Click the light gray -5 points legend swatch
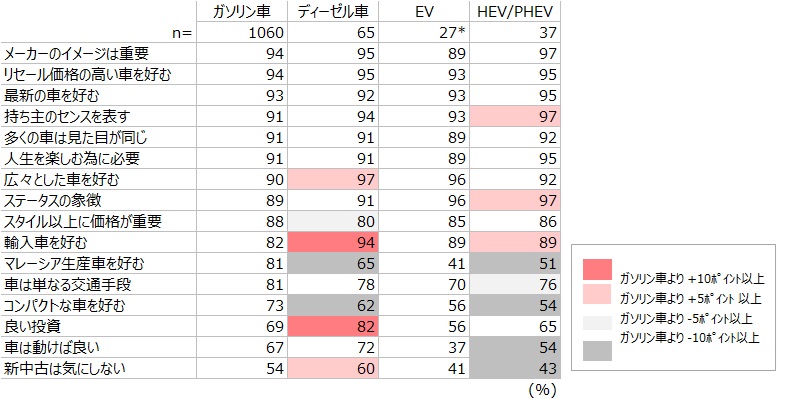803x400 pixels. pos(597,323)
